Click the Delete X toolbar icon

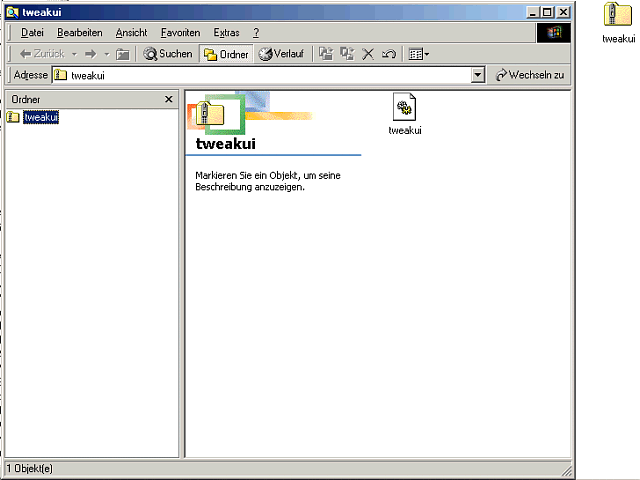pyautogui.click(x=368, y=54)
